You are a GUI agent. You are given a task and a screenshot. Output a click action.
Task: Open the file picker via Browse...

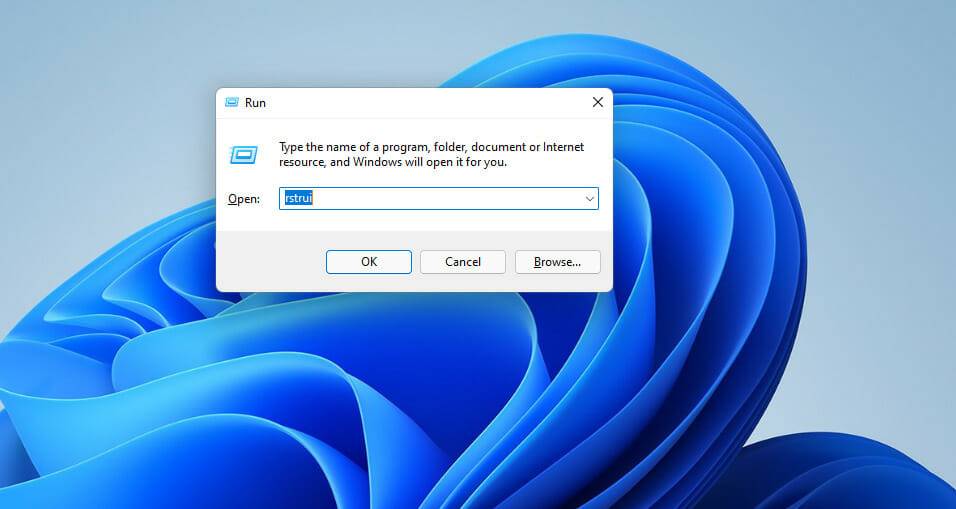[557, 262]
